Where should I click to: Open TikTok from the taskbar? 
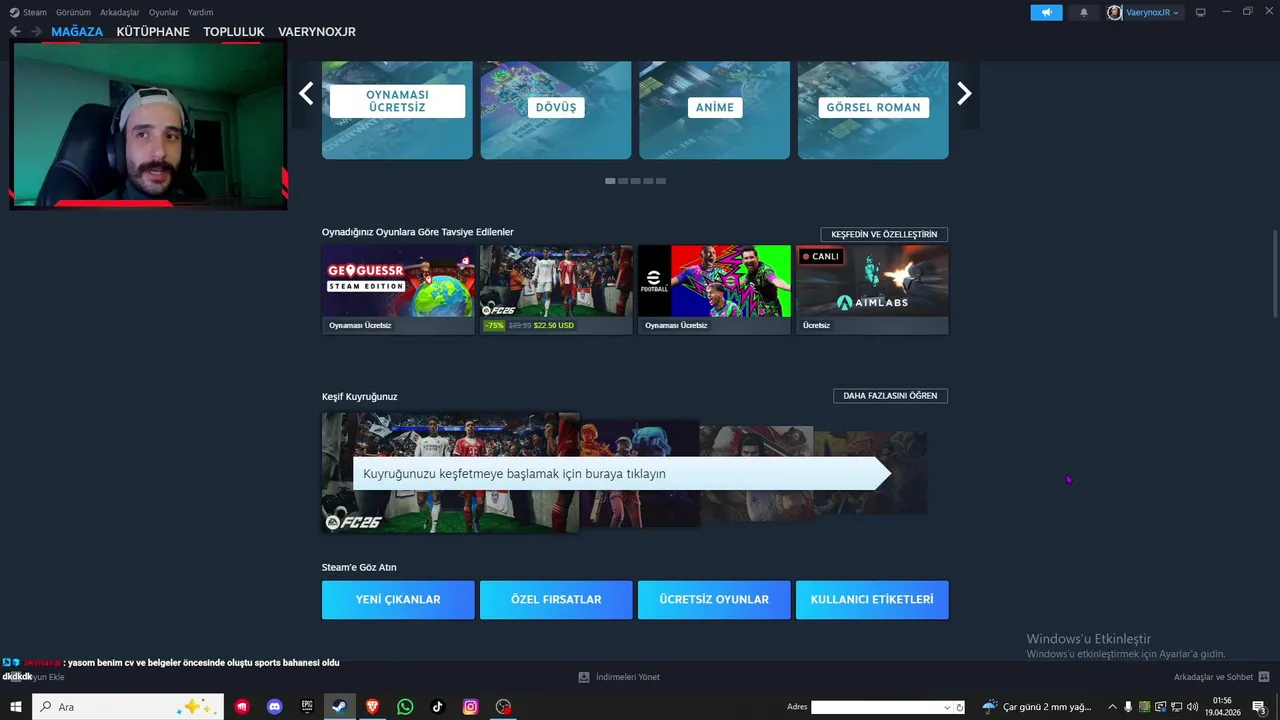437,707
